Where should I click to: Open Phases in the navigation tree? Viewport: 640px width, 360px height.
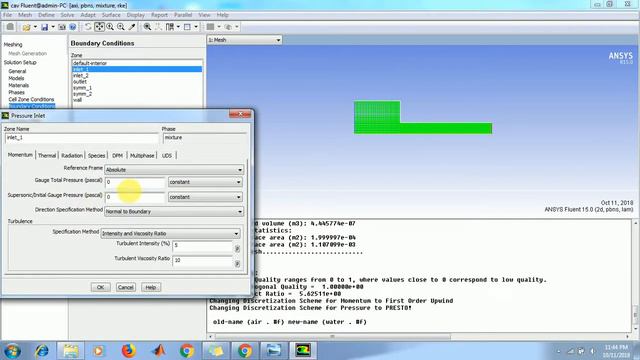coord(16,92)
